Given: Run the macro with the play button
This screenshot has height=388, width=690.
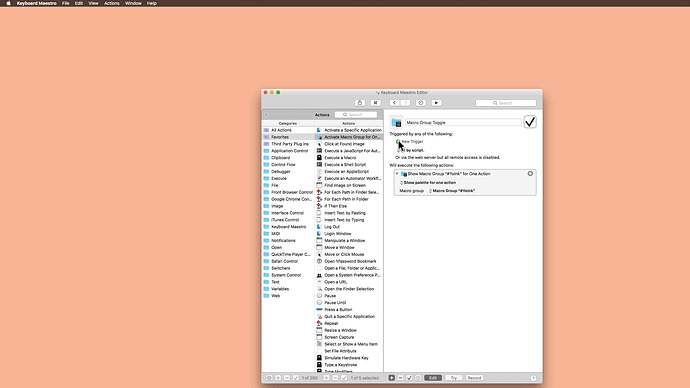Looking at the screenshot, I should coord(436,102).
